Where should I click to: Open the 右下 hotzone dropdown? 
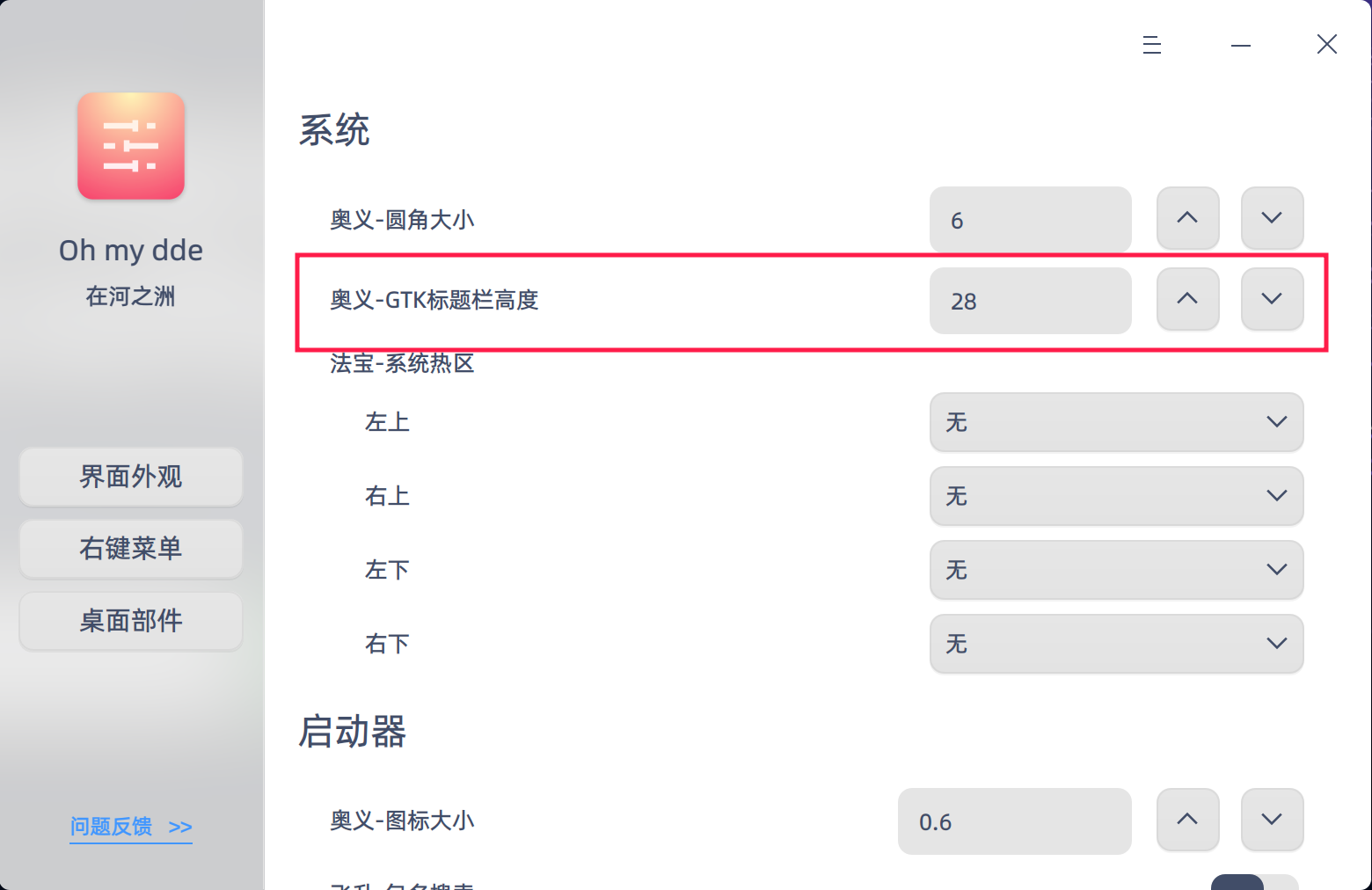point(1115,644)
